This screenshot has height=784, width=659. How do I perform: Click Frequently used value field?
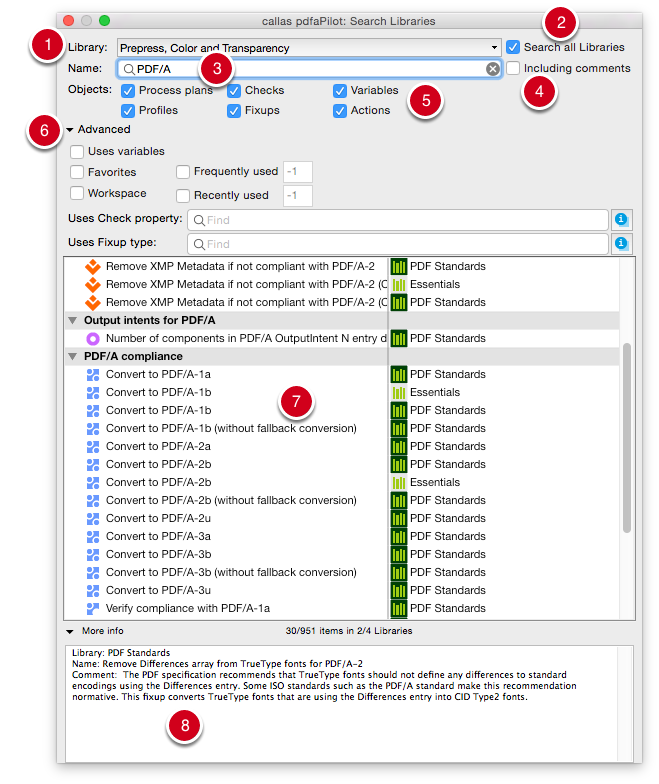[x=298, y=172]
